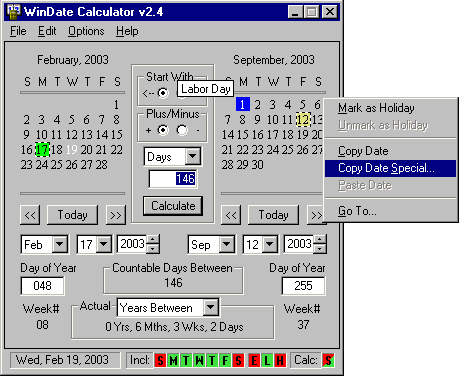Select February 1 on left calendar

point(116,105)
